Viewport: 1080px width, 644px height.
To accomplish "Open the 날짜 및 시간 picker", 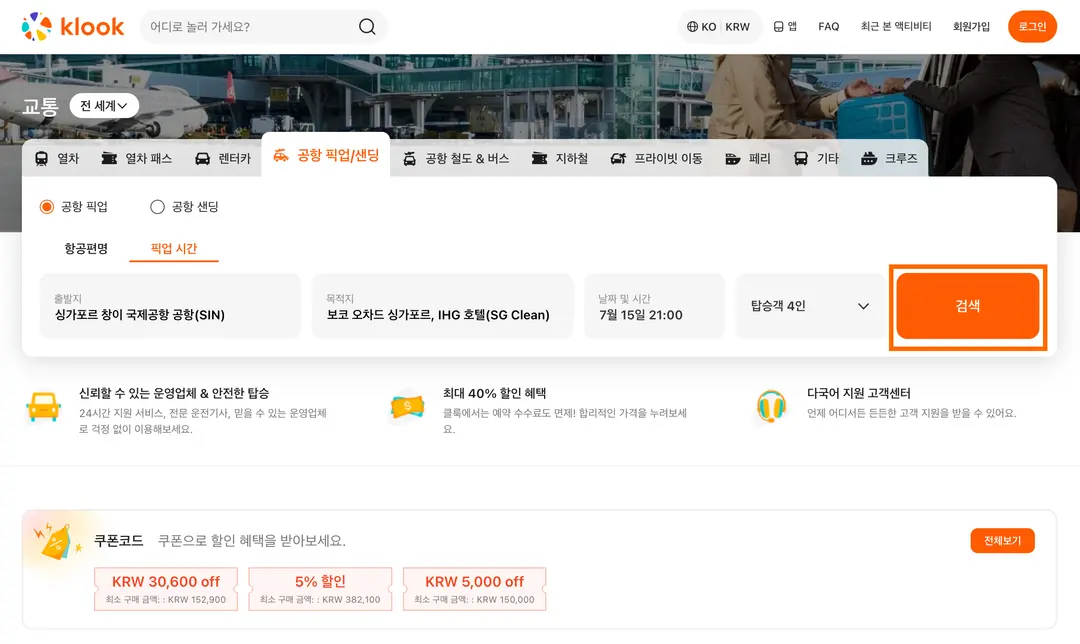I will (x=654, y=306).
